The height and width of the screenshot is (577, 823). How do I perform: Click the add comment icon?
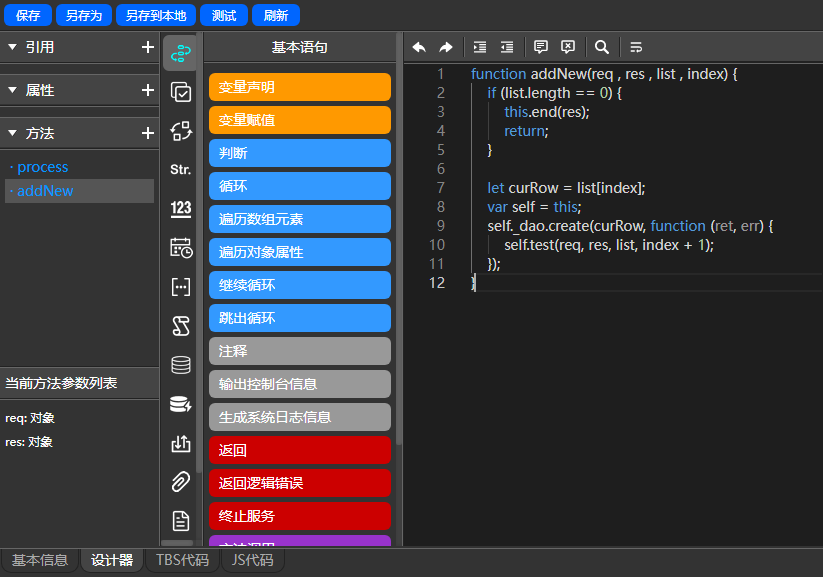pos(541,47)
